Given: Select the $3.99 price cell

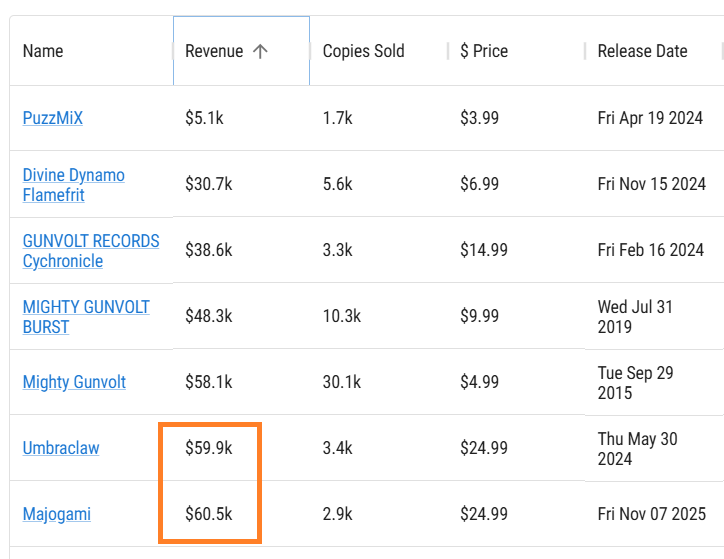Looking at the screenshot, I should [x=516, y=118].
